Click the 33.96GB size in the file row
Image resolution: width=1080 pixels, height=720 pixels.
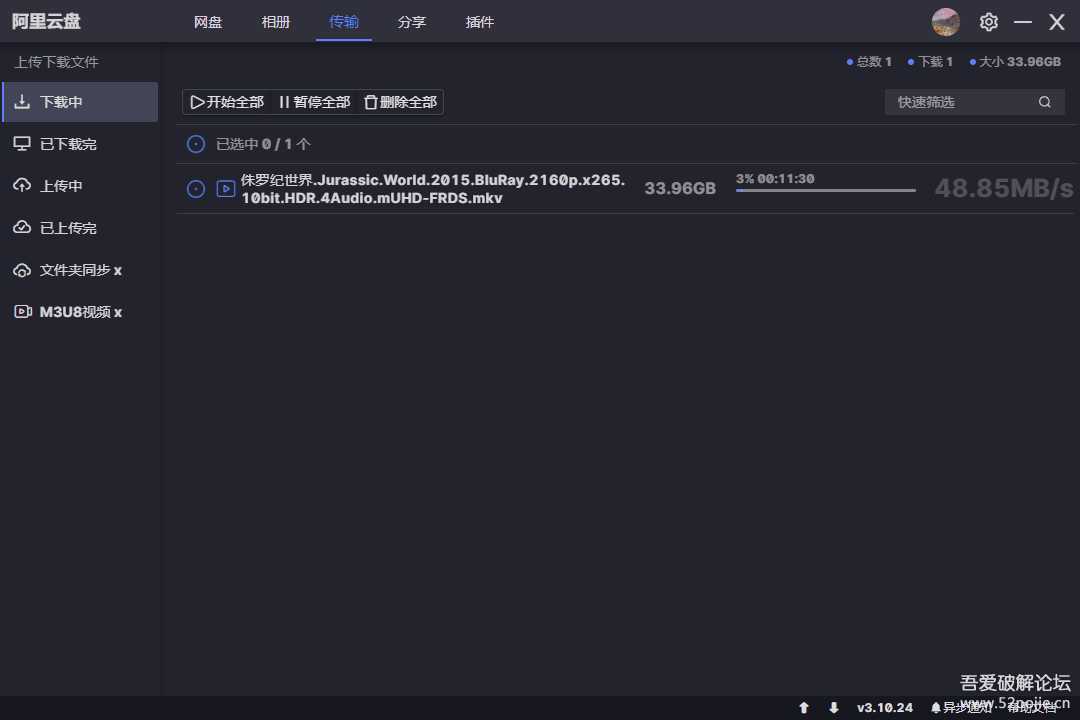point(680,189)
